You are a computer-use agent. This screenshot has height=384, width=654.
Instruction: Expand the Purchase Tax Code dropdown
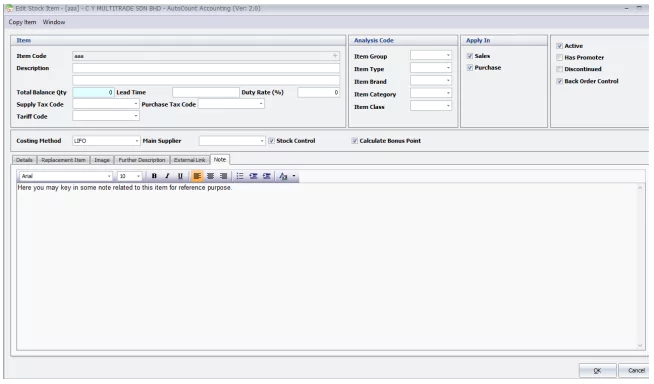(x=261, y=104)
